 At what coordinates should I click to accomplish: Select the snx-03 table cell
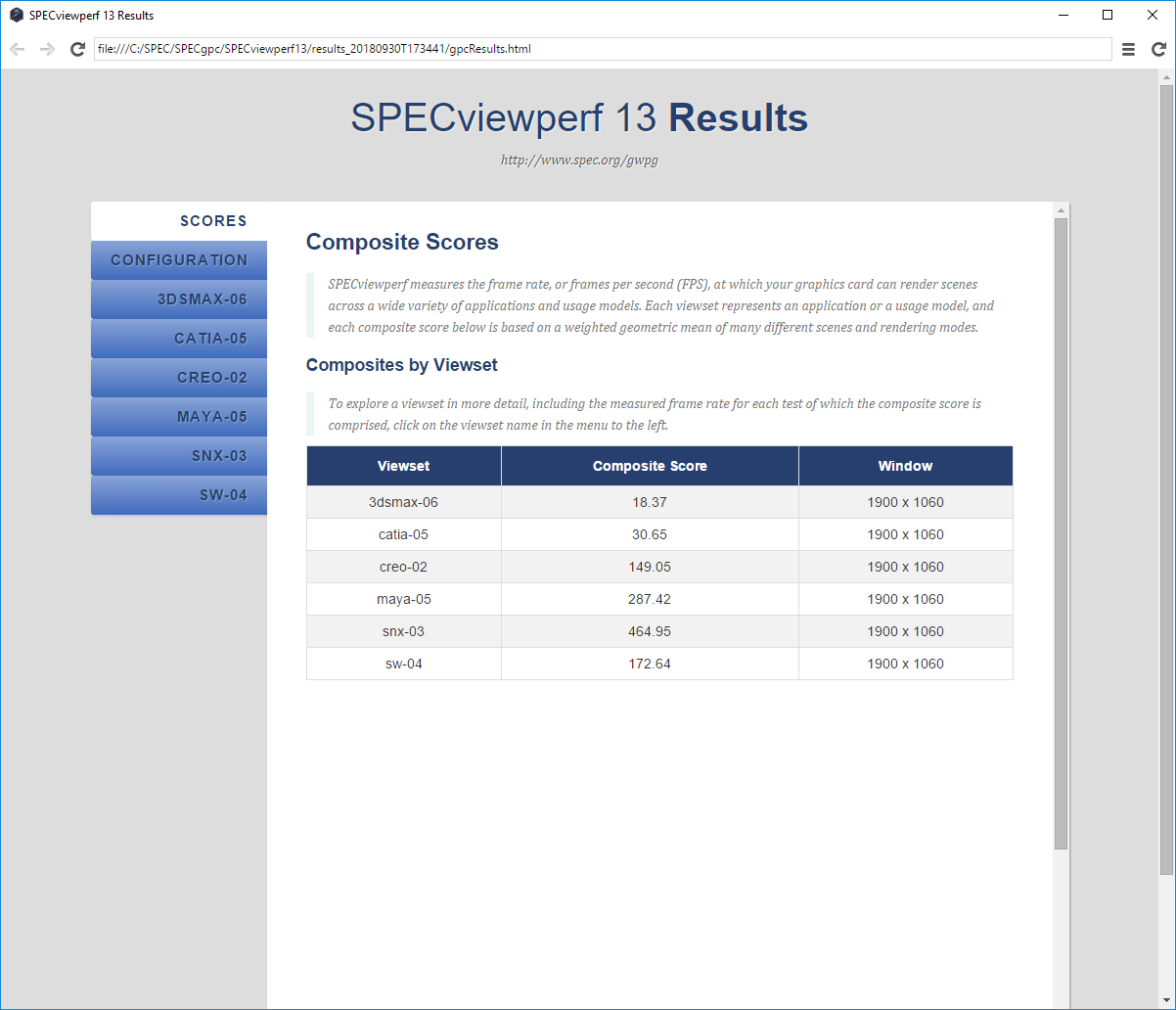(404, 631)
